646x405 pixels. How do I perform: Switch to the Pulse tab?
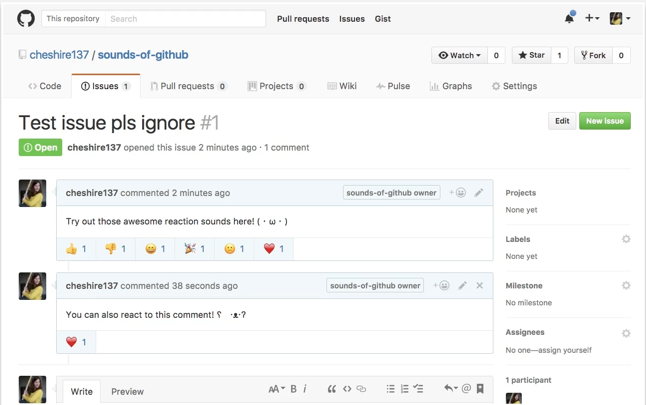393,86
